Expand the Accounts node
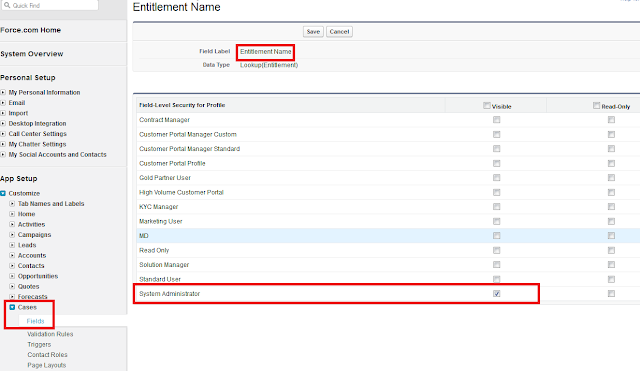 click(12, 255)
